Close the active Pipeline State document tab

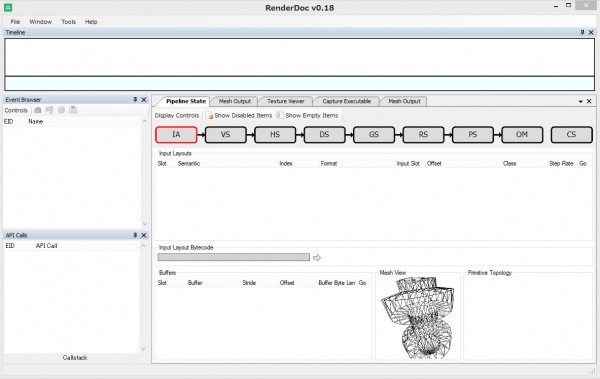[x=589, y=101]
